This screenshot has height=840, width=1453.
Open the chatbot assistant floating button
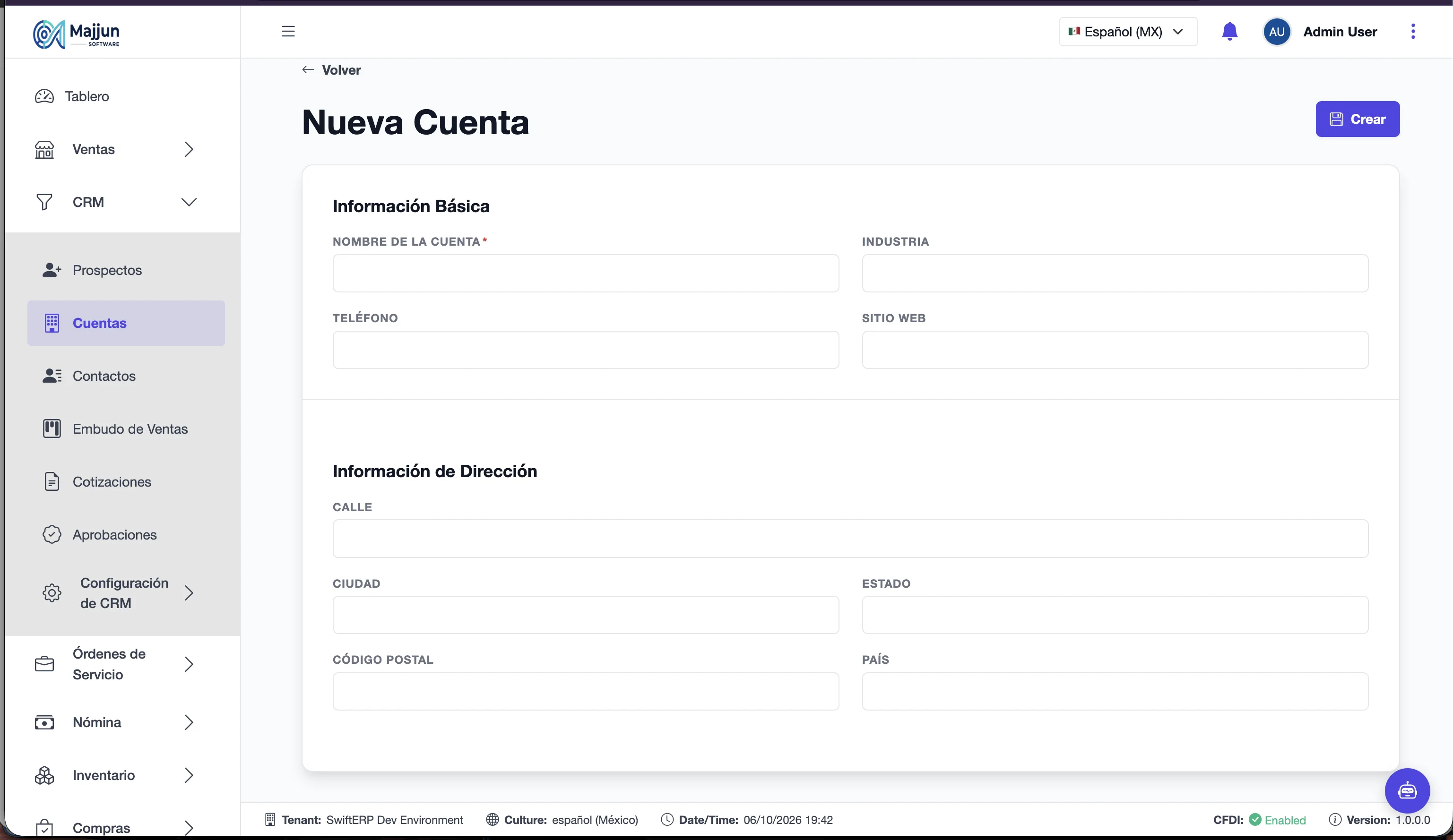[x=1407, y=790]
